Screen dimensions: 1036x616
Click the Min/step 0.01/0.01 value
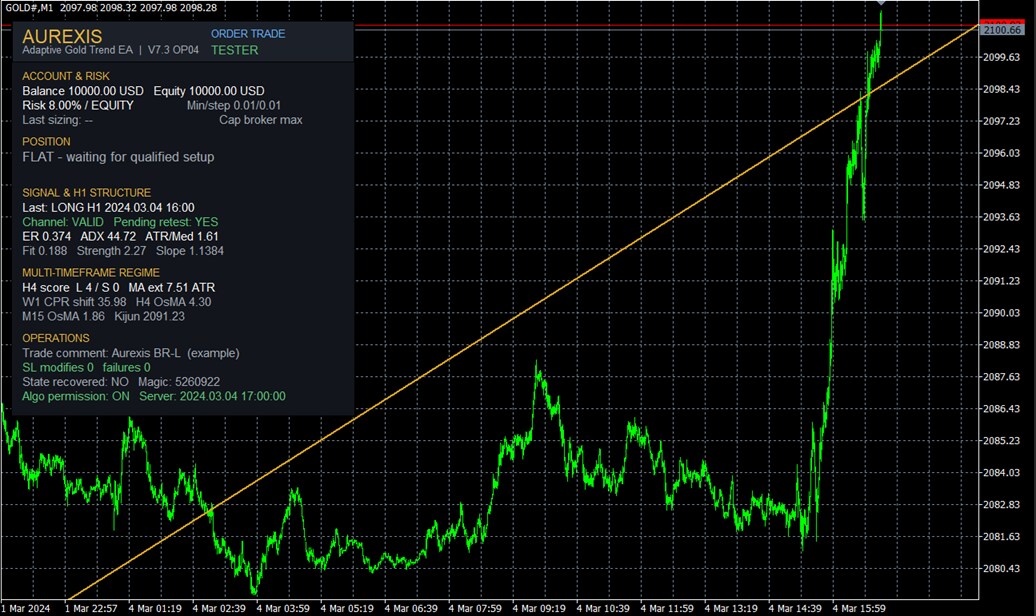click(234, 106)
